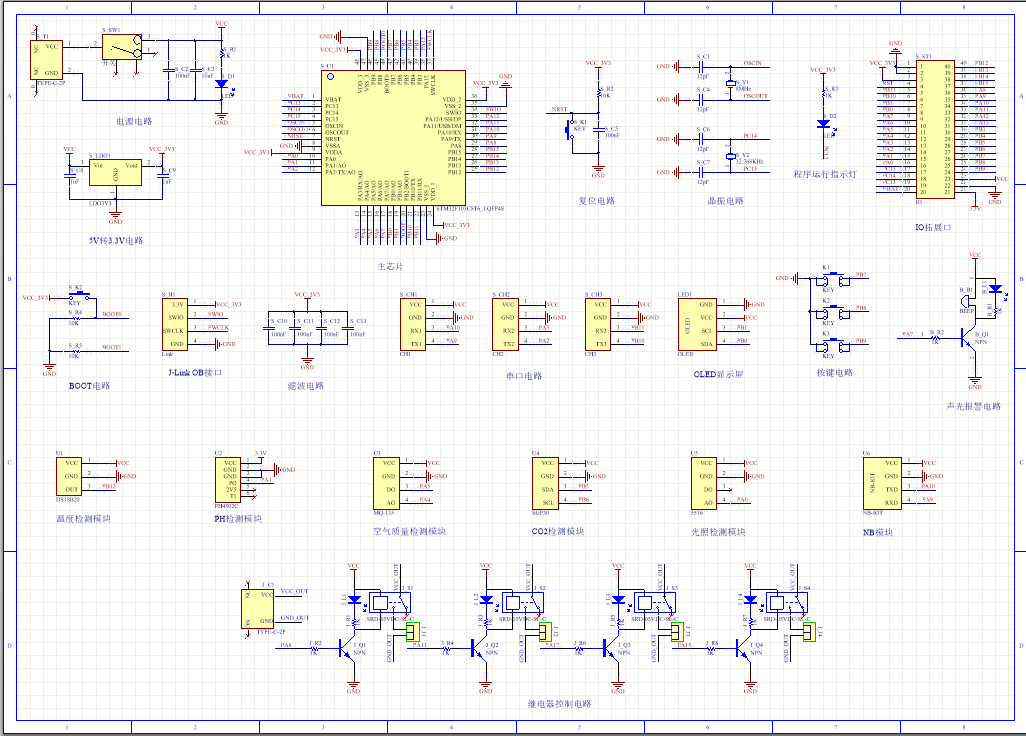
Task: Select the S_D1 power LED symbol
Action: [x=221, y=84]
